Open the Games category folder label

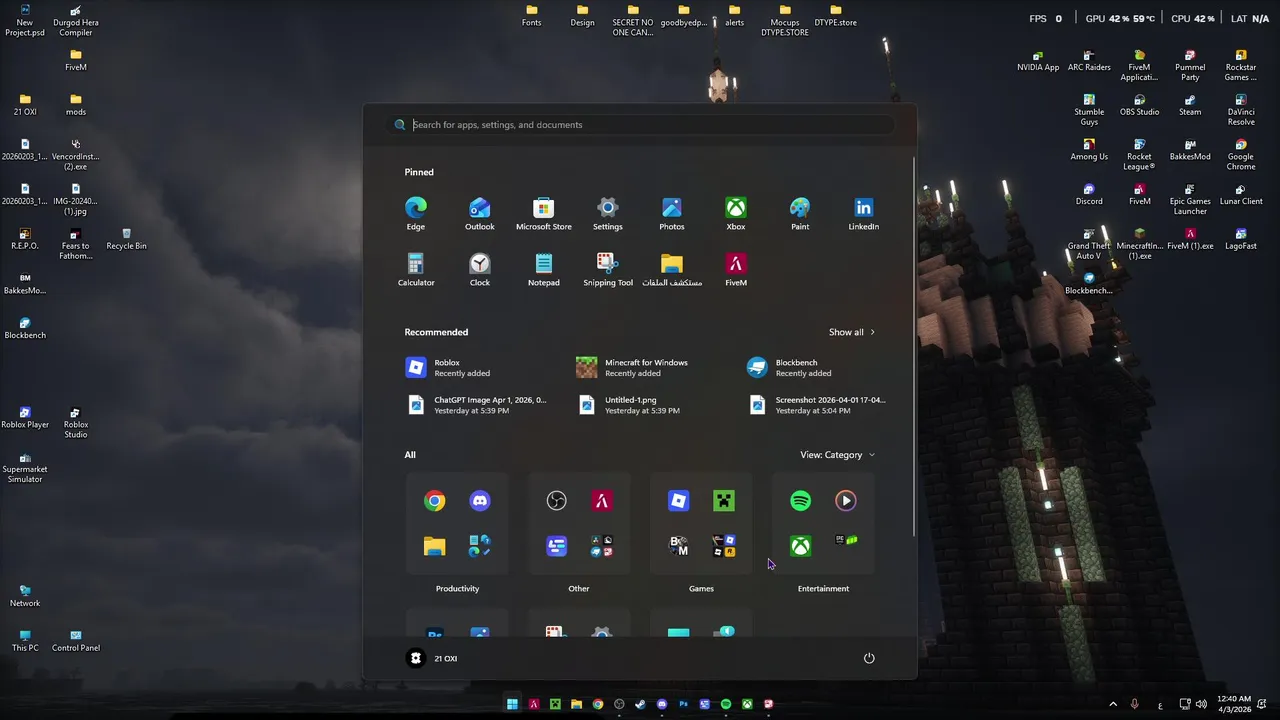(x=701, y=589)
